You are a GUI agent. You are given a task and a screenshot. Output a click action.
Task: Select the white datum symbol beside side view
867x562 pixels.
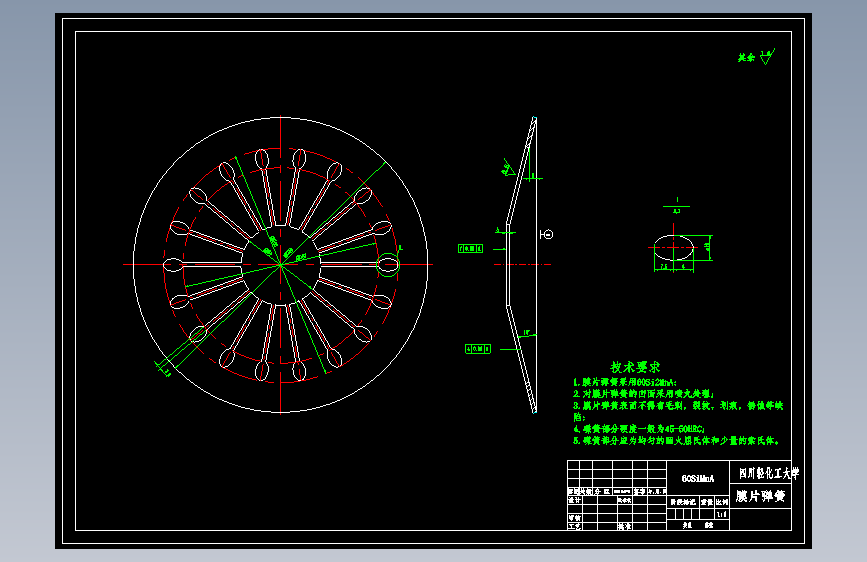(546, 235)
